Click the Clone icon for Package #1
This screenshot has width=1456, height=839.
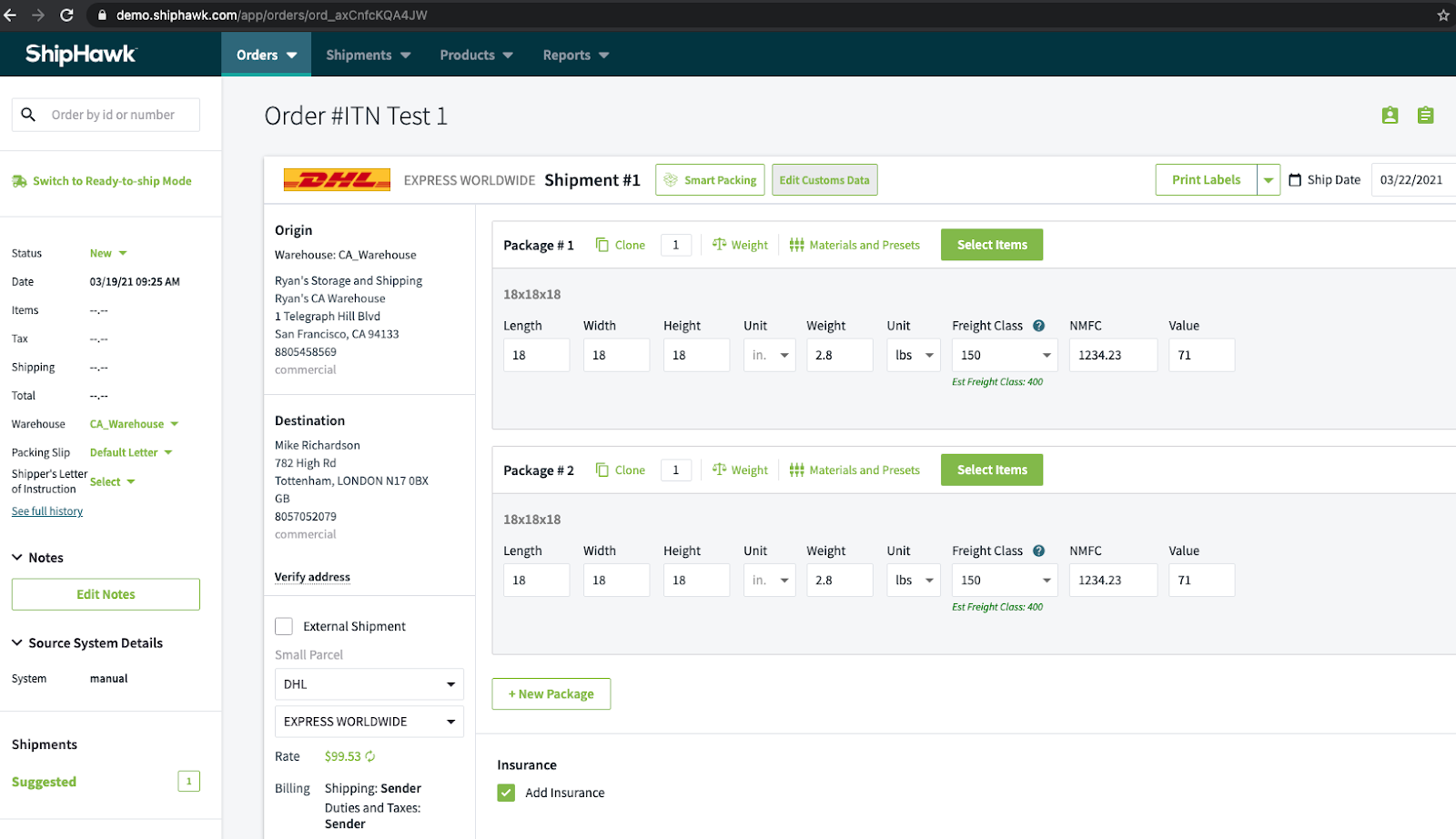coord(602,244)
